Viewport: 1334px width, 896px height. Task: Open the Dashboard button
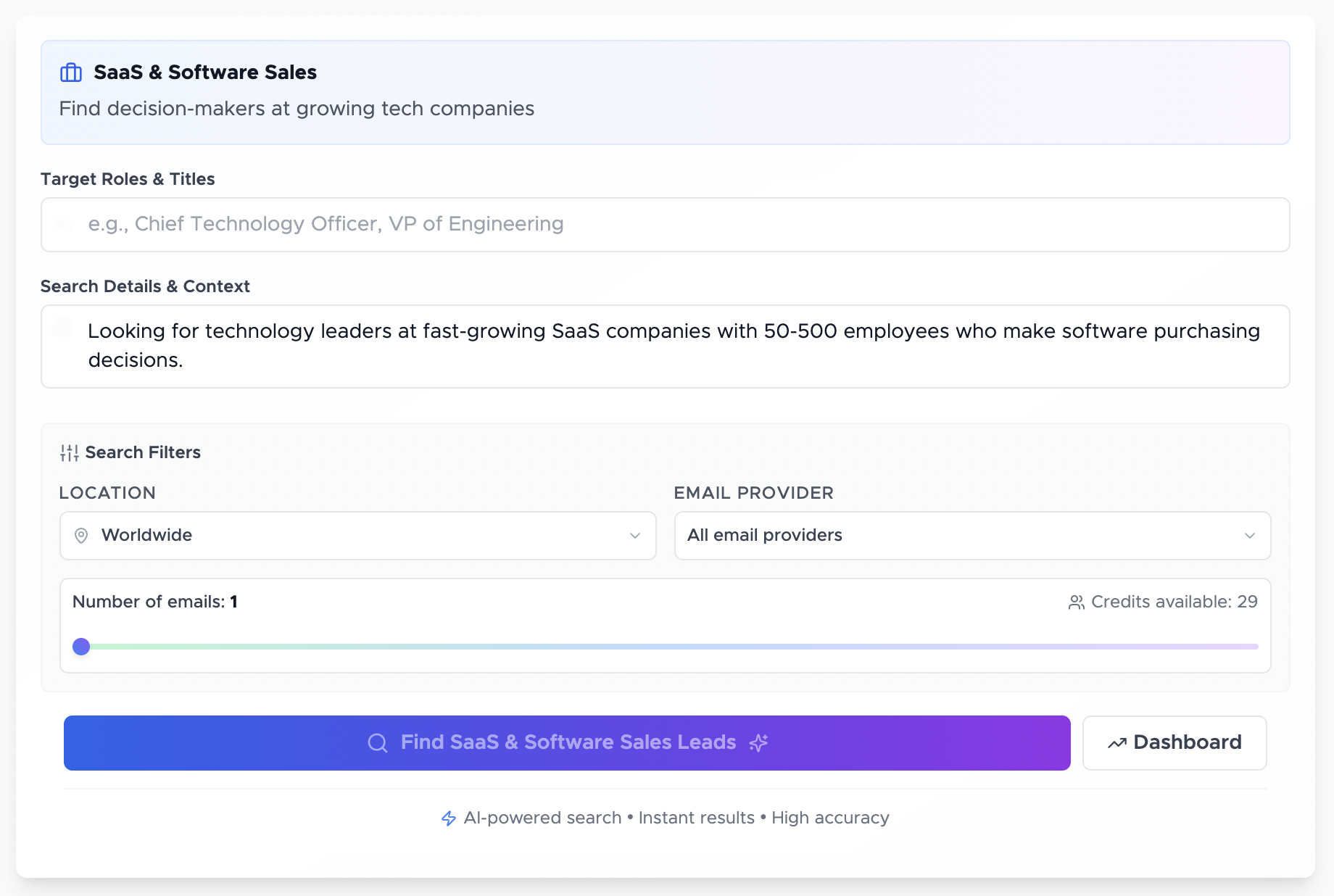click(1174, 743)
